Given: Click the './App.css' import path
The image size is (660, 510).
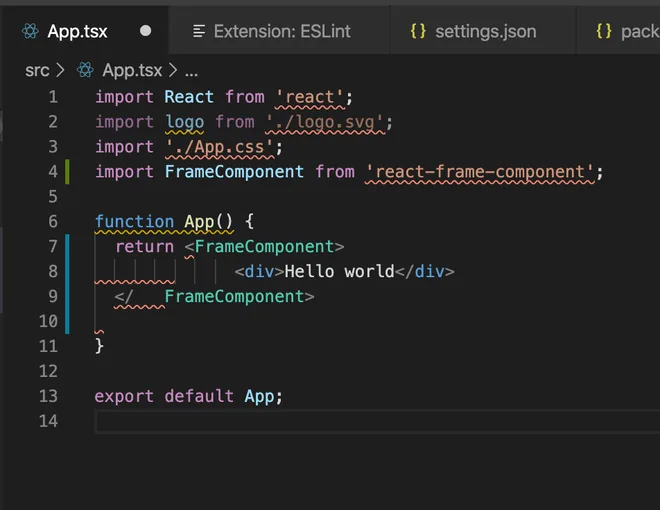Looking at the screenshot, I should click(220, 147).
